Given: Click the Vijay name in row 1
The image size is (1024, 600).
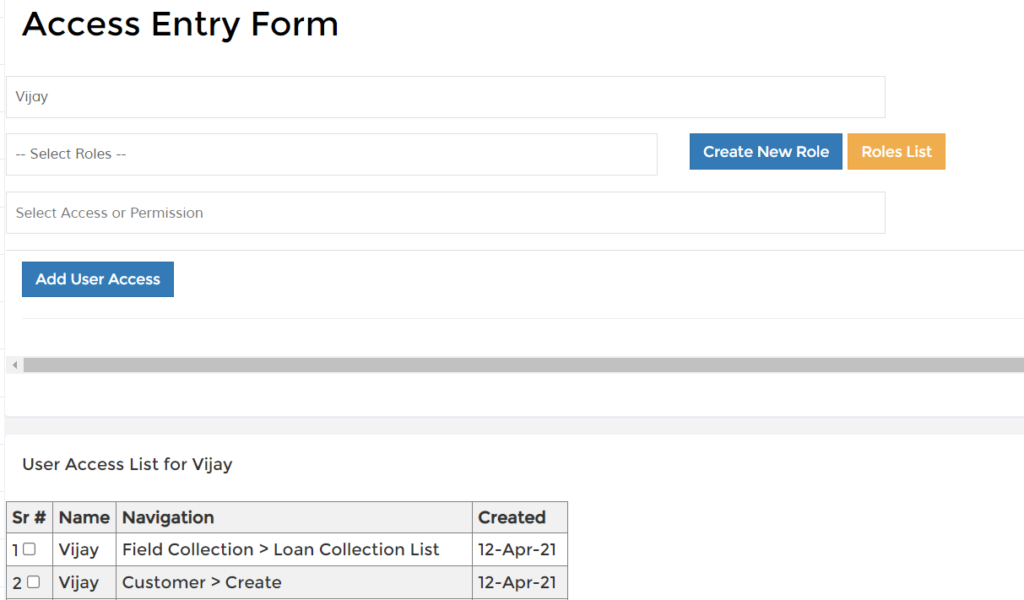Looking at the screenshot, I should [x=78, y=550].
